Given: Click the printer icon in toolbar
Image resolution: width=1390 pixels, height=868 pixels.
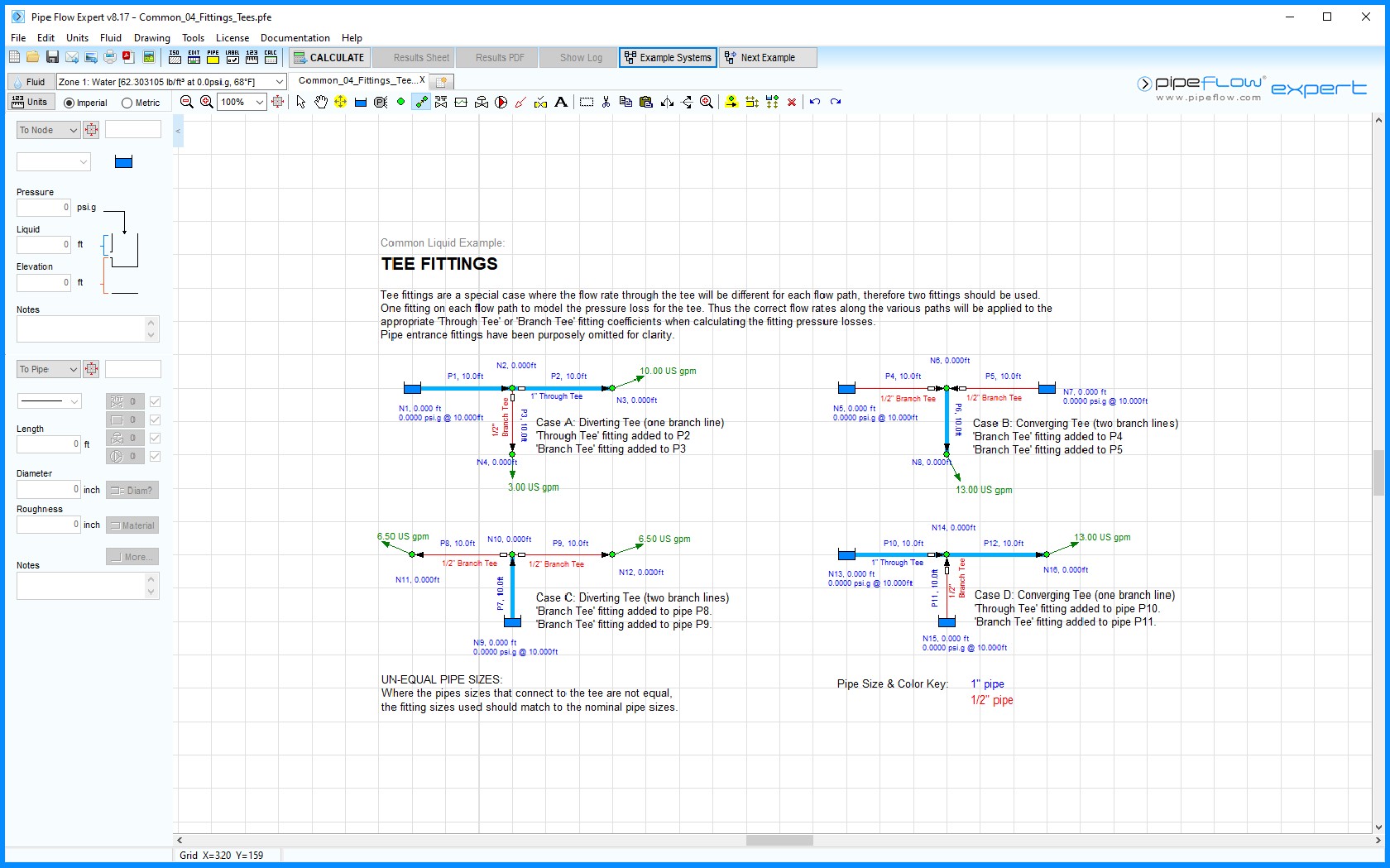Looking at the screenshot, I should tap(110, 57).
